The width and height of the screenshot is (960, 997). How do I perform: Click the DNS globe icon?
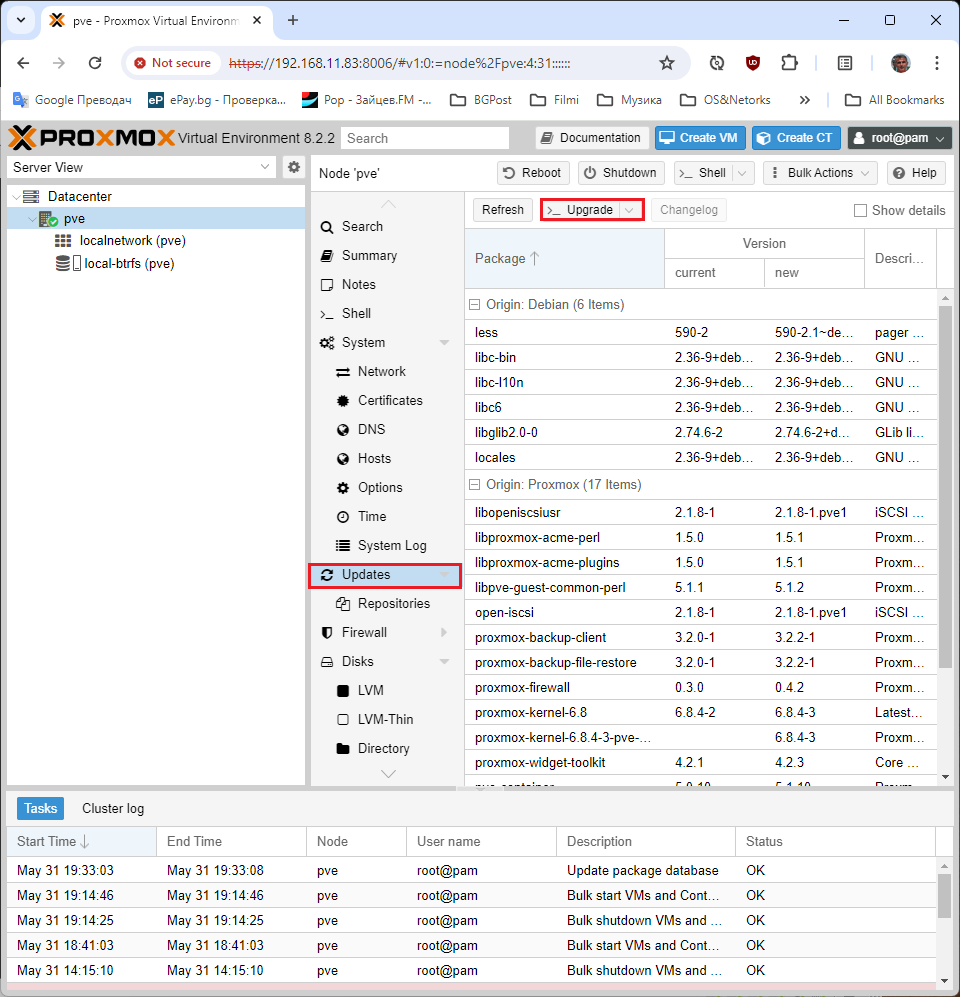coord(343,430)
